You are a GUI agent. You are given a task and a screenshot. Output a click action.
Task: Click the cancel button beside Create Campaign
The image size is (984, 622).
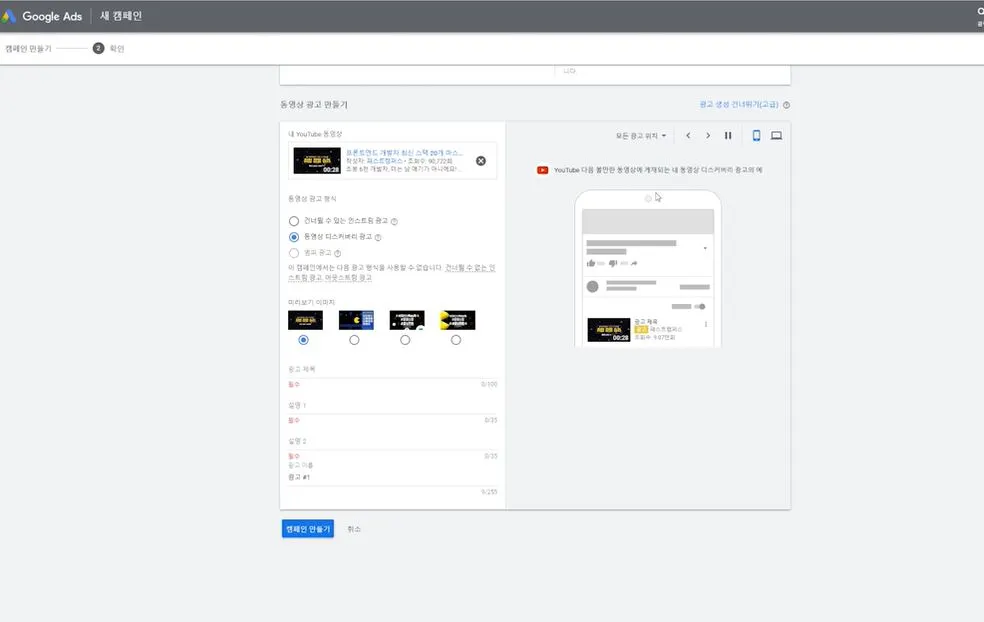click(354, 529)
